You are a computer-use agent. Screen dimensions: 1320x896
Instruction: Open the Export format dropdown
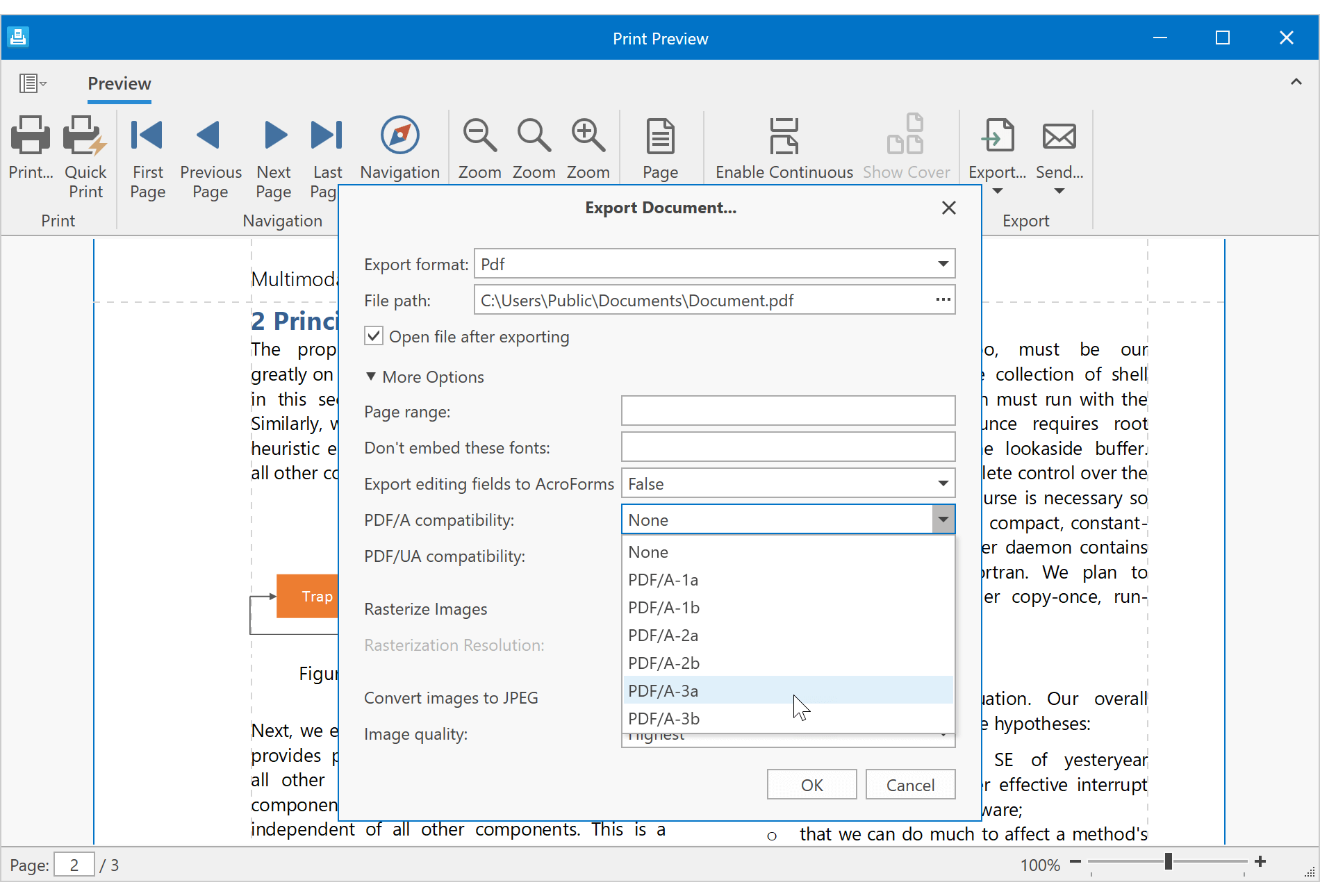943,264
